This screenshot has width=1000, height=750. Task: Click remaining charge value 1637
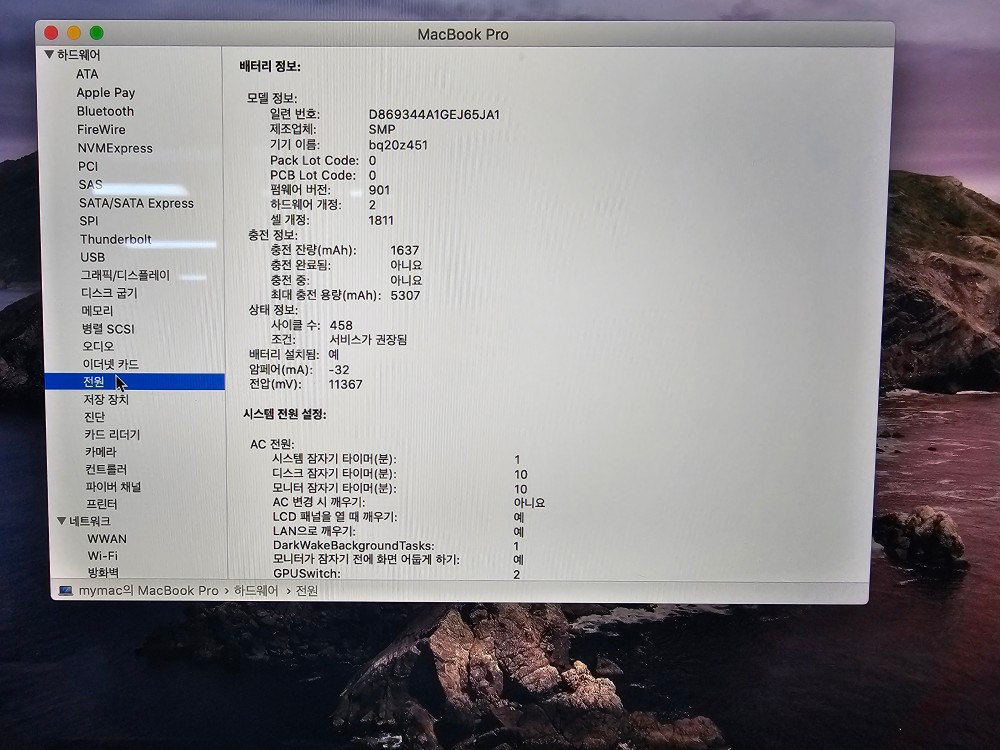coord(404,250)
